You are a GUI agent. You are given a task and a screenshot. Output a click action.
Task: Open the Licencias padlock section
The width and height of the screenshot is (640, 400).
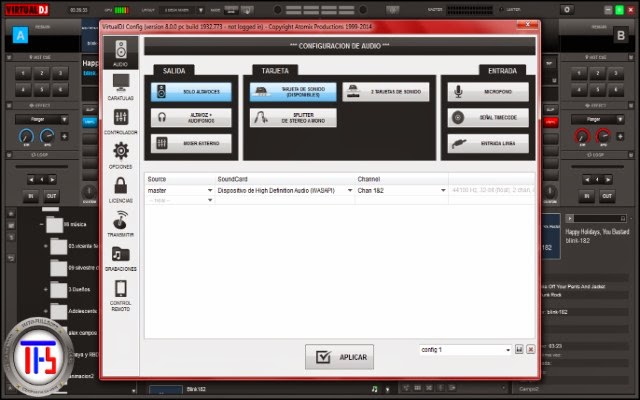point(120,189)
